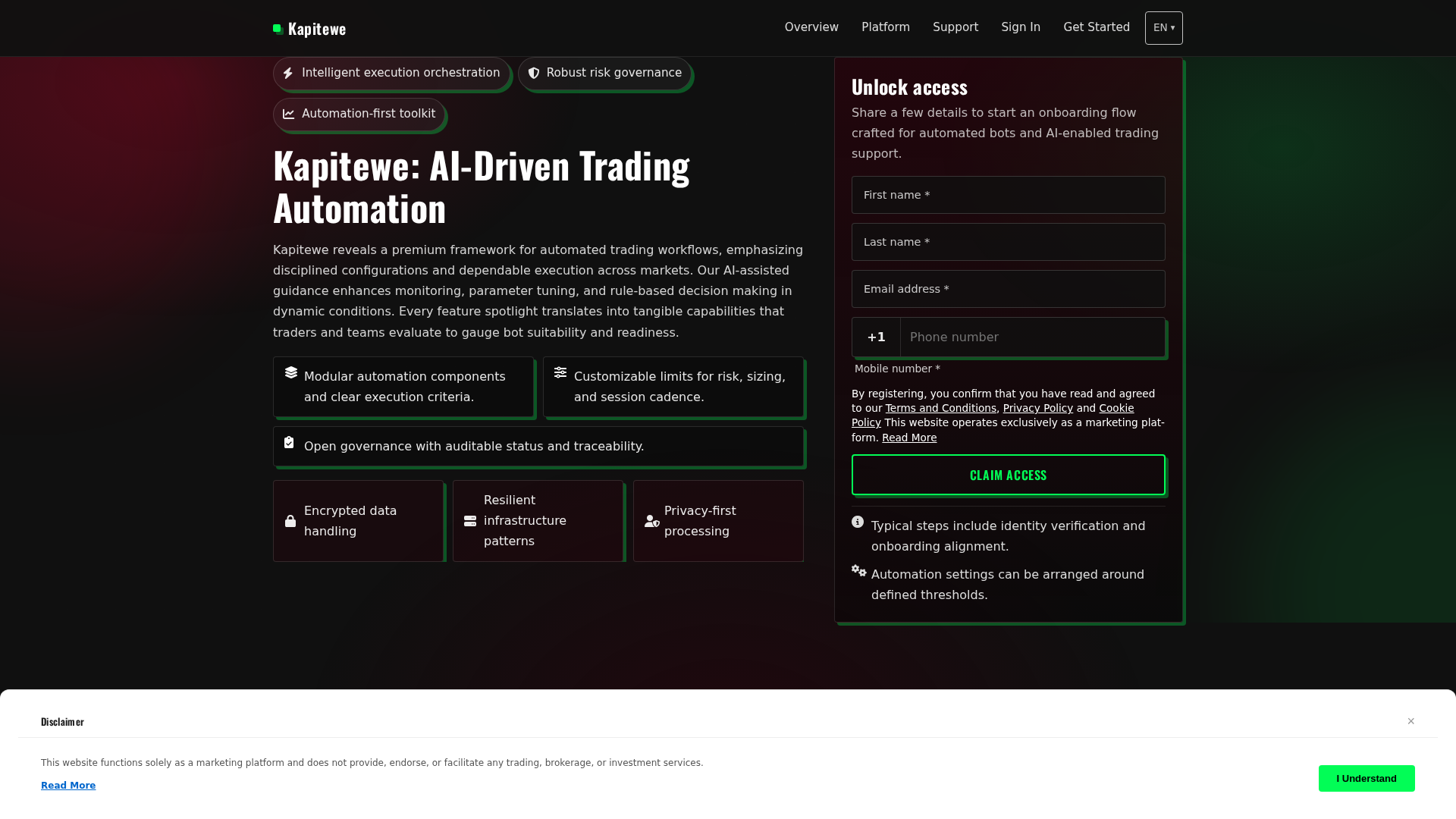Screen dimensions: 1456x819
Task: Open the Terms and Conditions link
Action: pos(941,408)
